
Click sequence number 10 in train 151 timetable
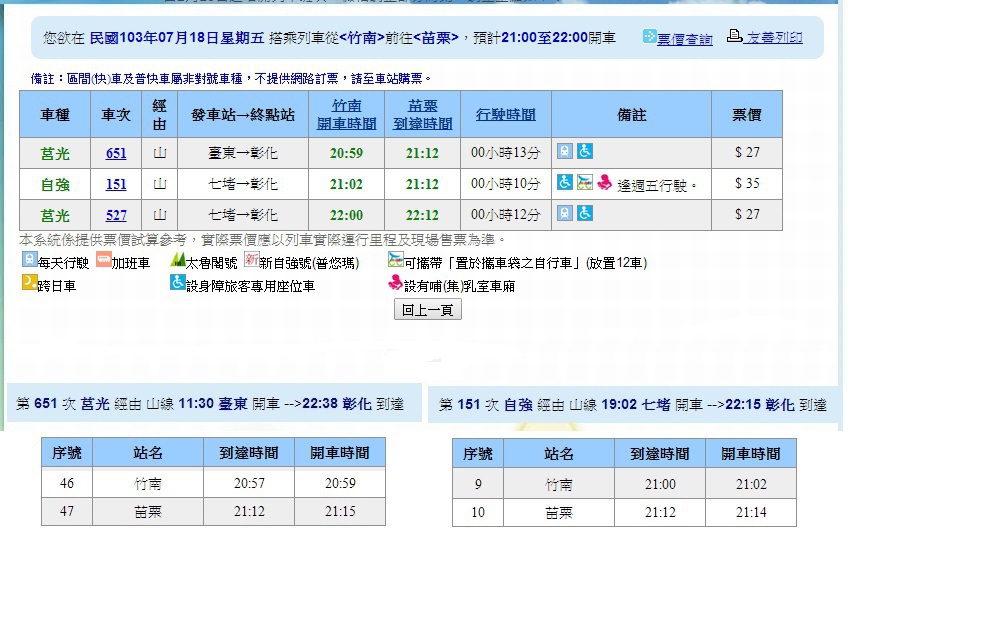478,513
